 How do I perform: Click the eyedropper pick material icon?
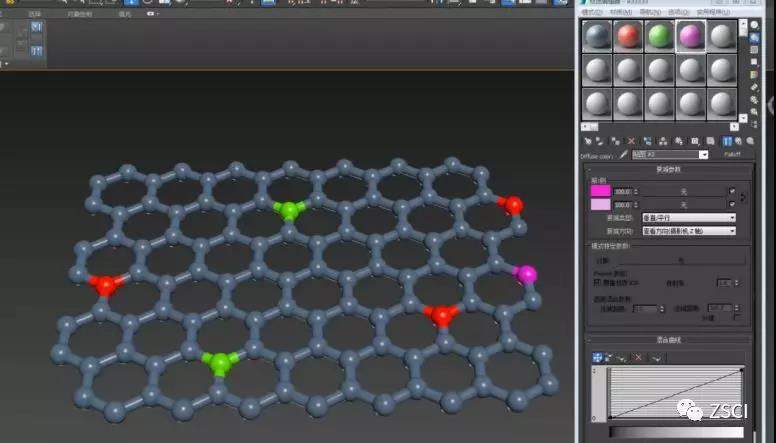[x=623, y=155]
